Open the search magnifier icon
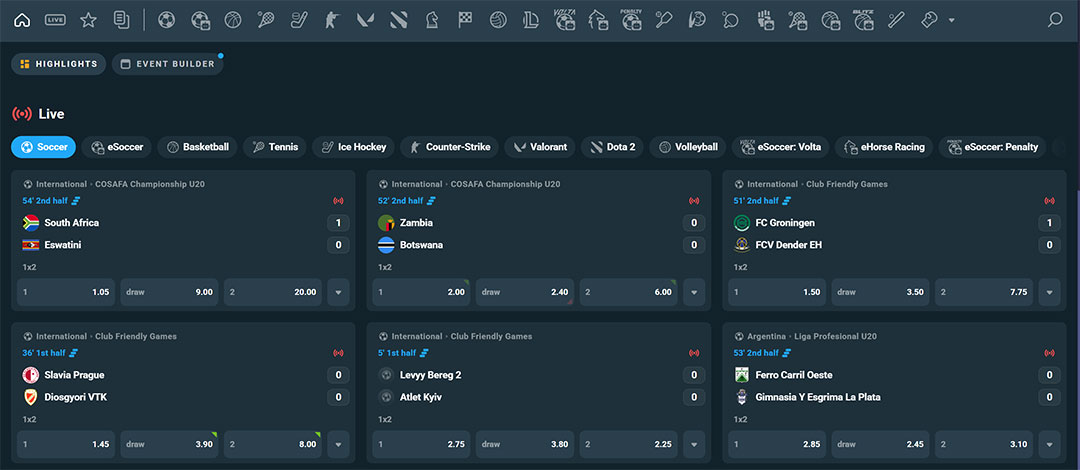 [1055, 20]
